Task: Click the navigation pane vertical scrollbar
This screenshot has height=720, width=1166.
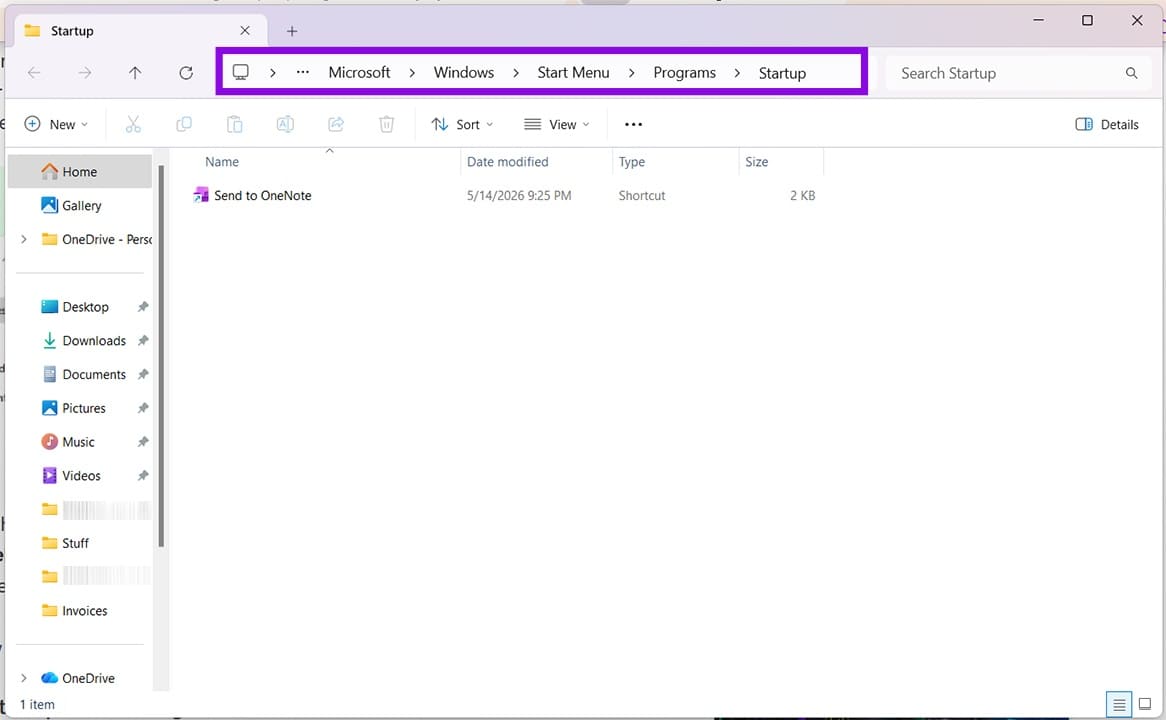Action: [x=161, y=356]
